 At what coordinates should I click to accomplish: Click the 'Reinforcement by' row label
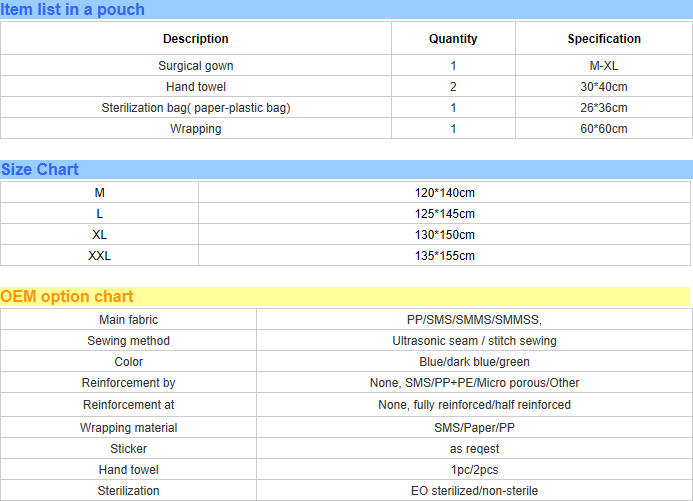128,383
